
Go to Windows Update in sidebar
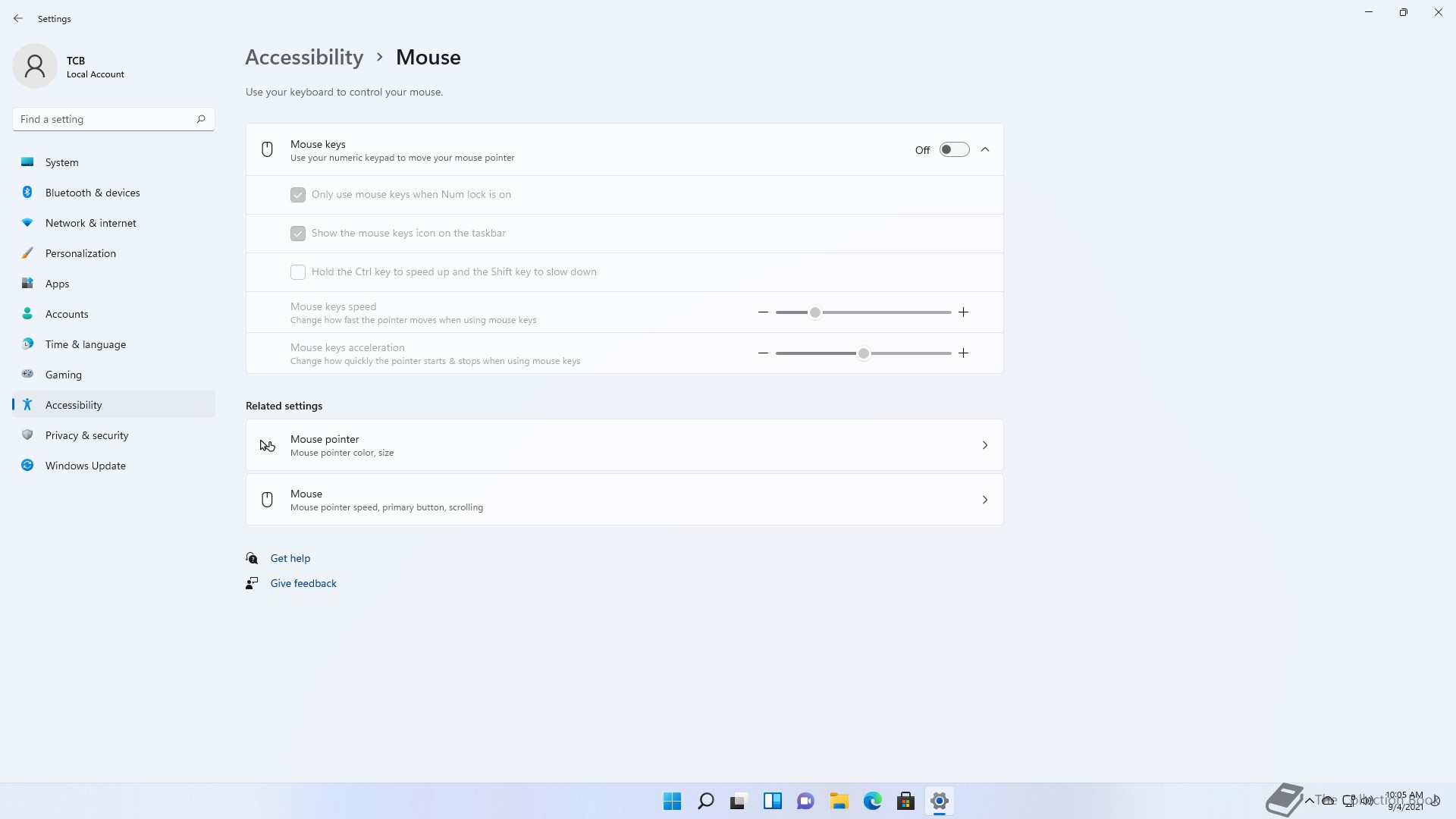(85, 466)
